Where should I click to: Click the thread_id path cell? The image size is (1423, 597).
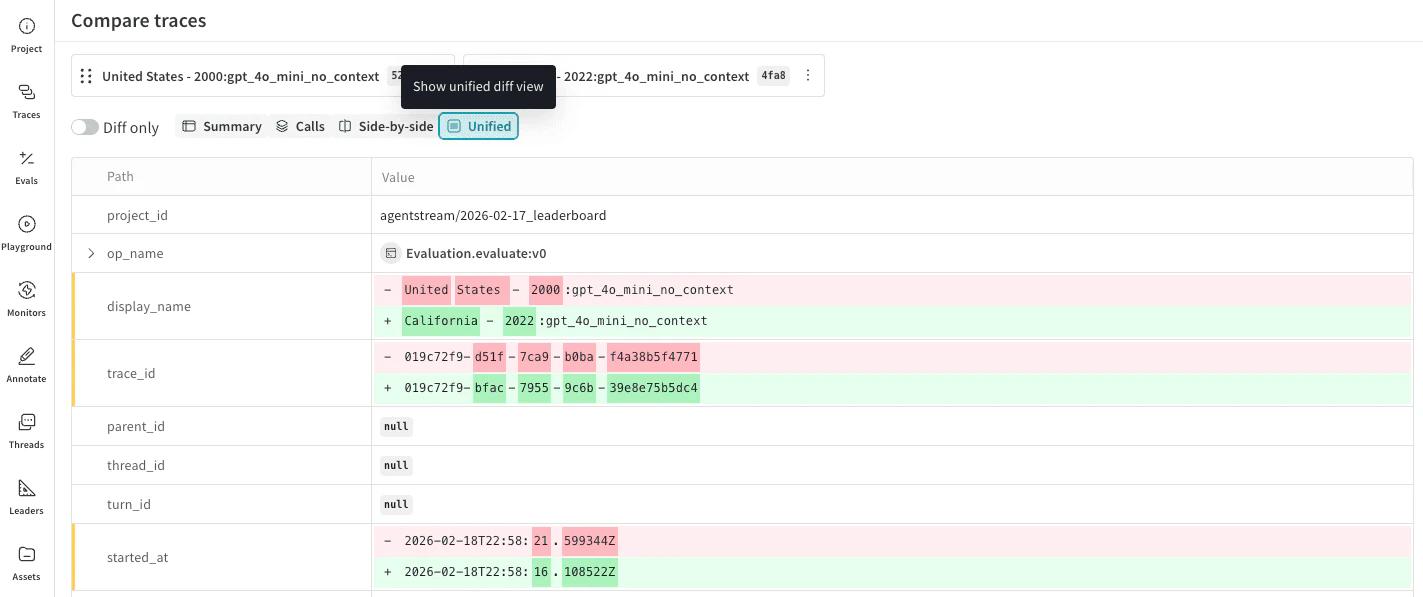221,465
